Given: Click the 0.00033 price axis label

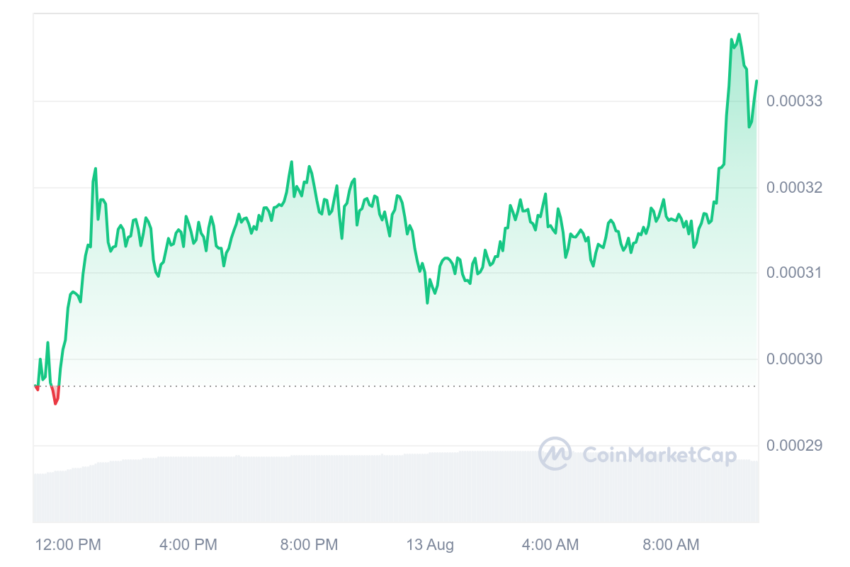Looking at the screenshot, I should pos(794,101).
